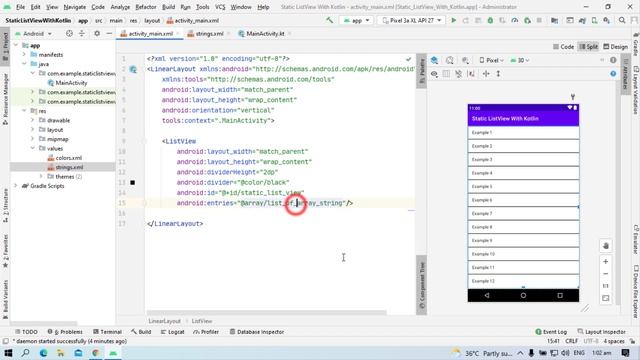Expand the Gradle Scripts node
Viewport: 640px width, 360px height.
pos(16,186)
